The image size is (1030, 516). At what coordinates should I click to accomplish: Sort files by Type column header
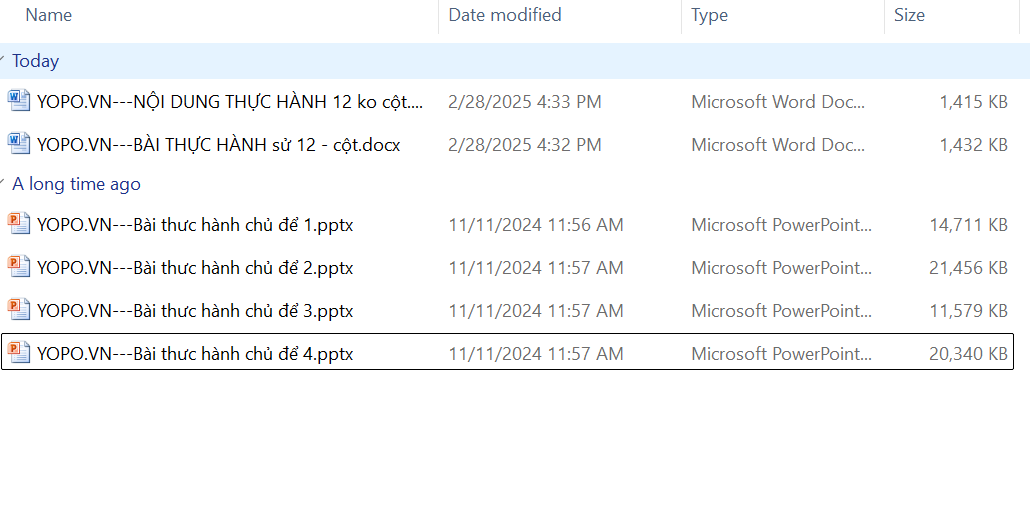pos(709,15)
